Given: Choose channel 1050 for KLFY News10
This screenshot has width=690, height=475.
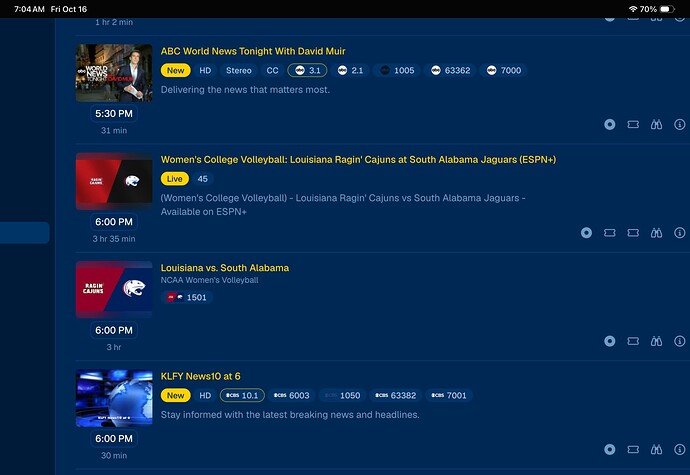Looking at the screenshot, I should pos(342,395).
